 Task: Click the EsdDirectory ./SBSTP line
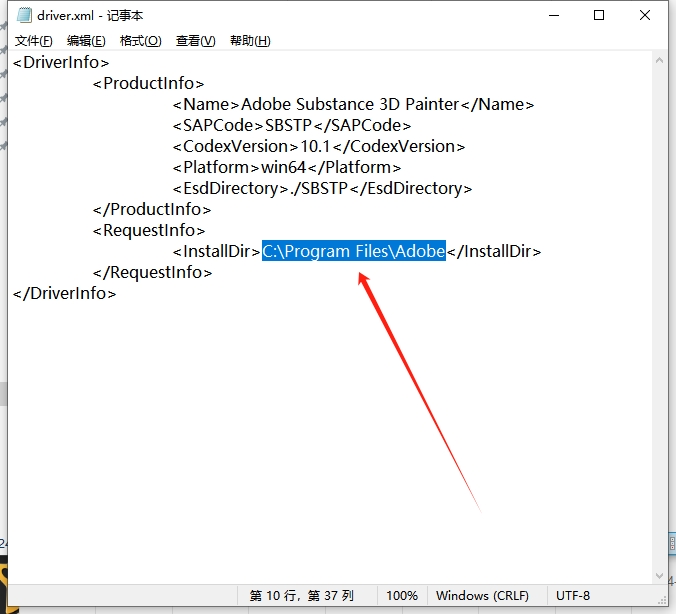click(322, 188)
